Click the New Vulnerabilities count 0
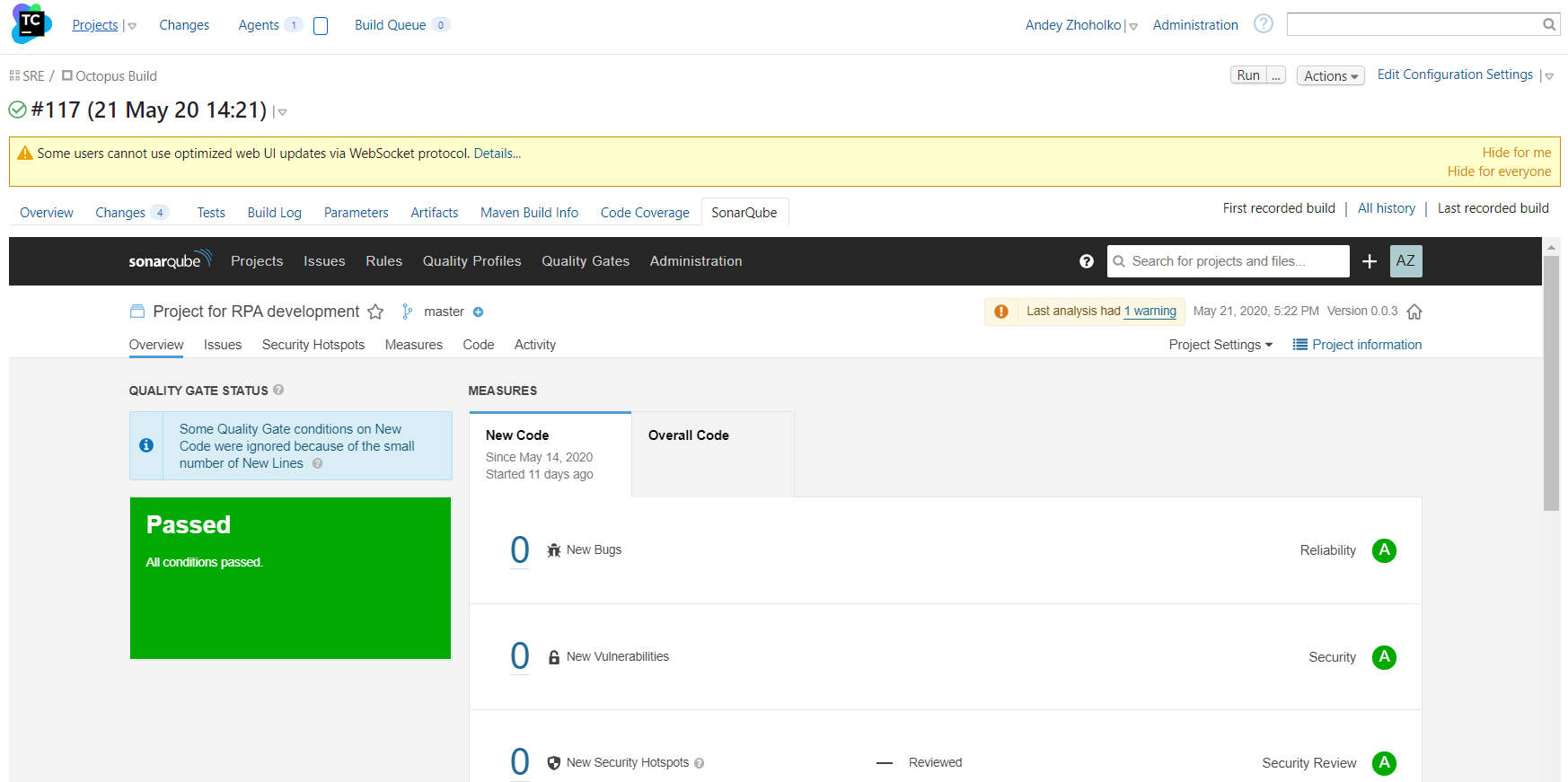 (x=520, y=656)
